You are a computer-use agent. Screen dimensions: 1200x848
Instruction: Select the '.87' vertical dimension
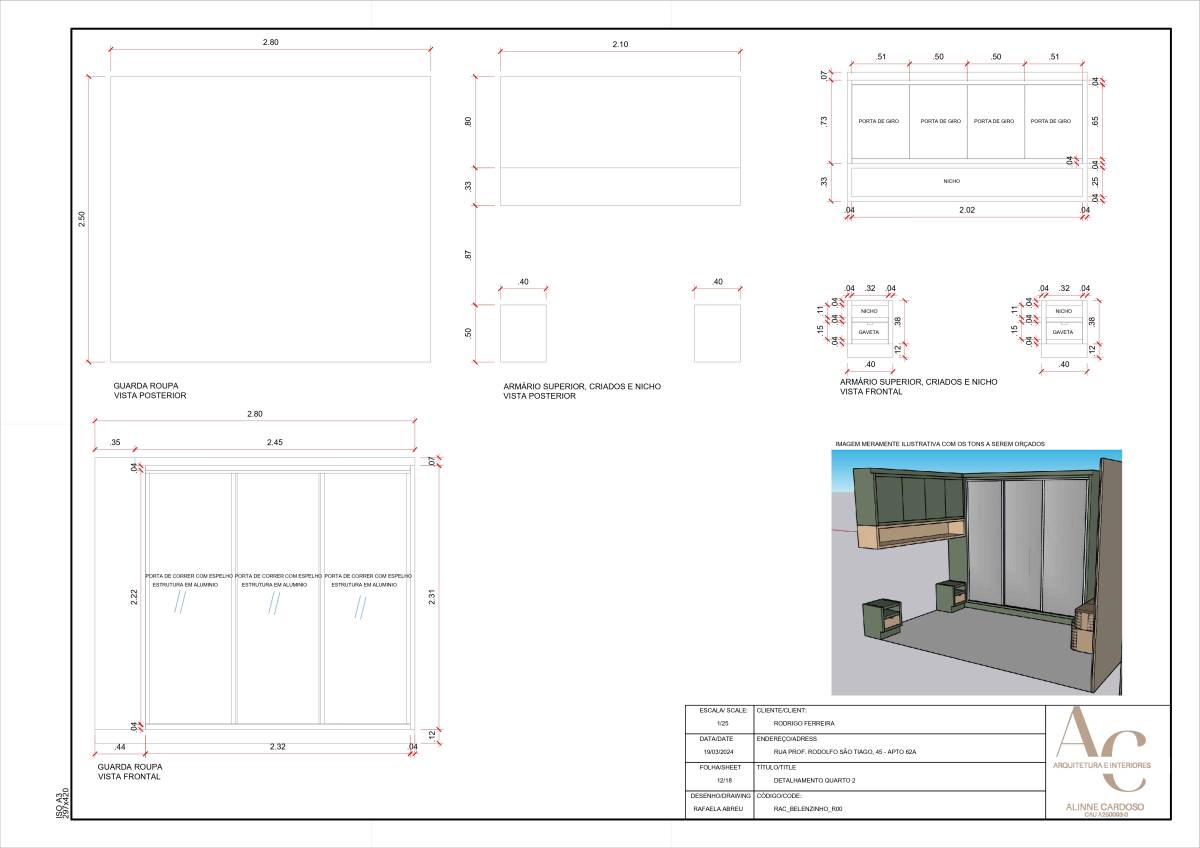468,255
